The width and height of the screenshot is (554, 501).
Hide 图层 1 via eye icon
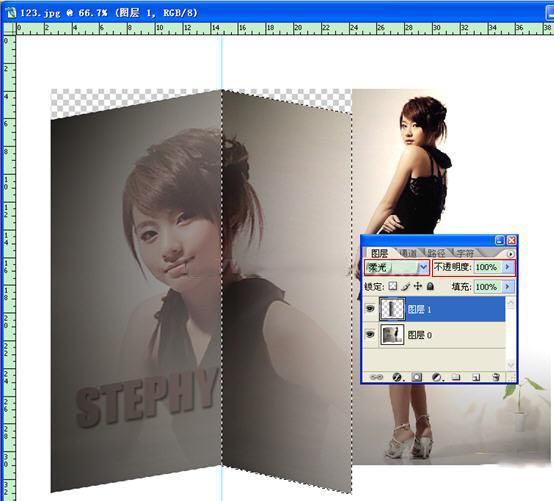pyautogui.click(x=370, y=309)
